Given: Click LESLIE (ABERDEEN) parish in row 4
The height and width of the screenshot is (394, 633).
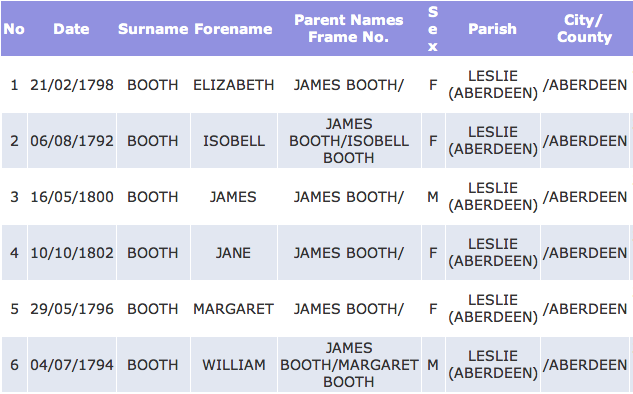Looking at the screenshot, I should (493, 253).
